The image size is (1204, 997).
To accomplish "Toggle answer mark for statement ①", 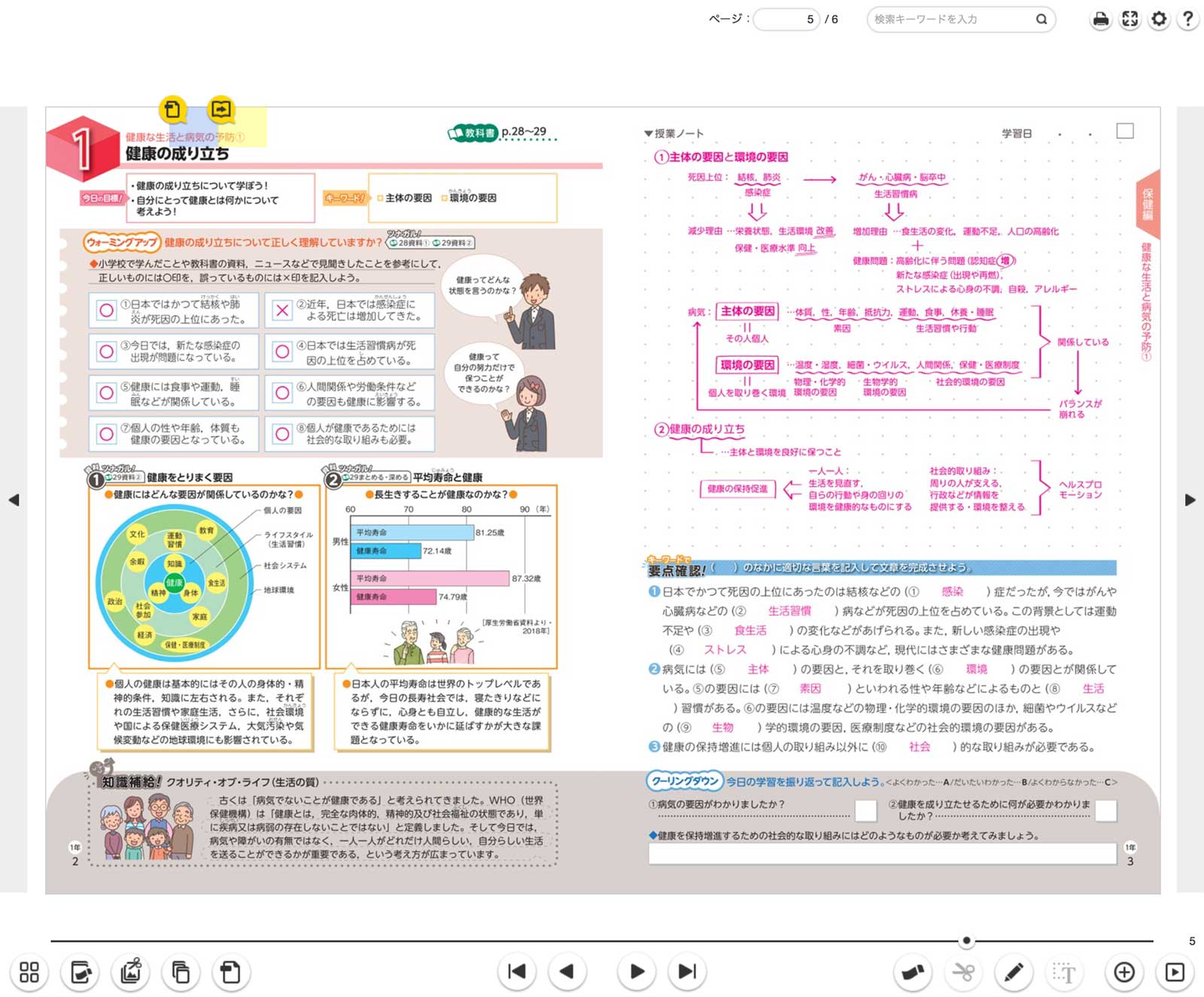I will (107, 310).
